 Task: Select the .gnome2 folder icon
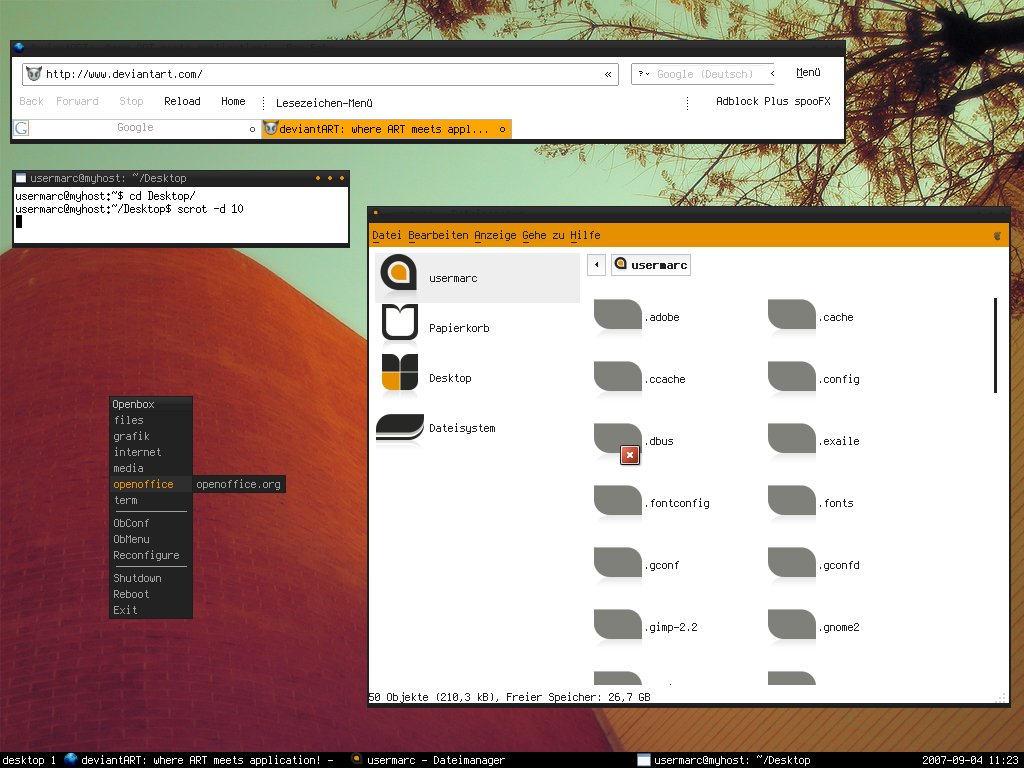click(792, 626)
